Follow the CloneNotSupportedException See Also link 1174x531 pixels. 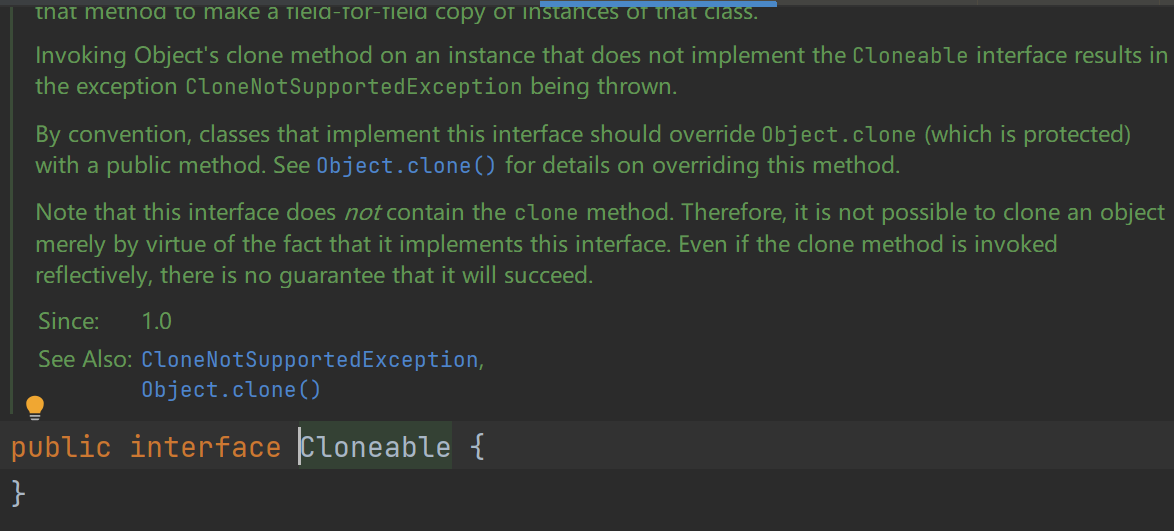[309, 360]
